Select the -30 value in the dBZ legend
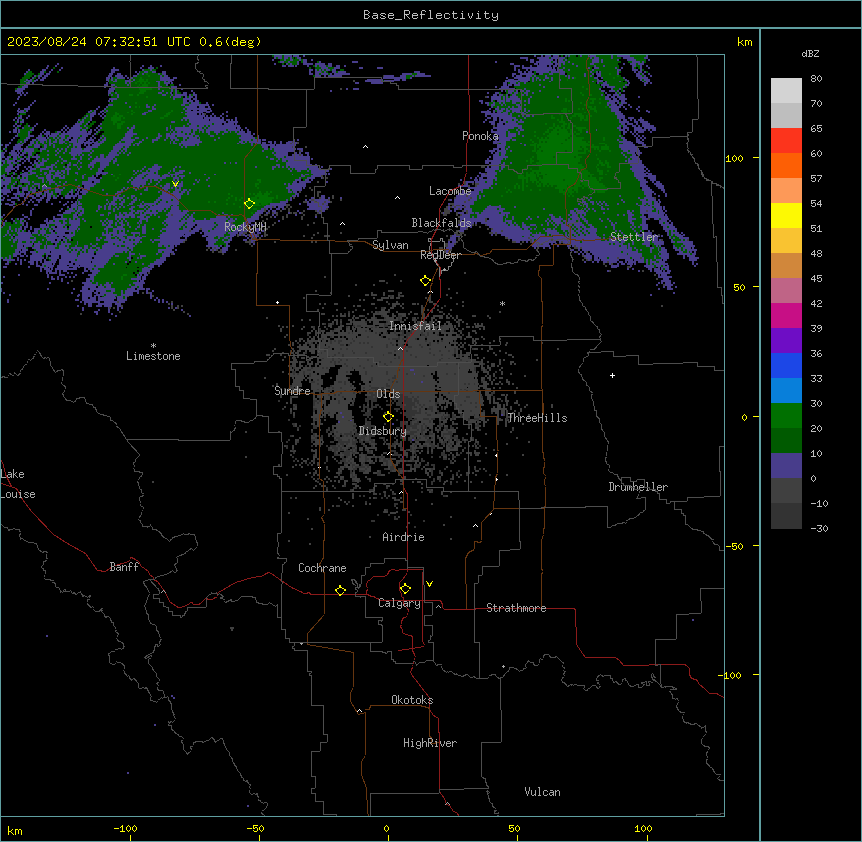The image size is (862, 842). click(819, 528)
